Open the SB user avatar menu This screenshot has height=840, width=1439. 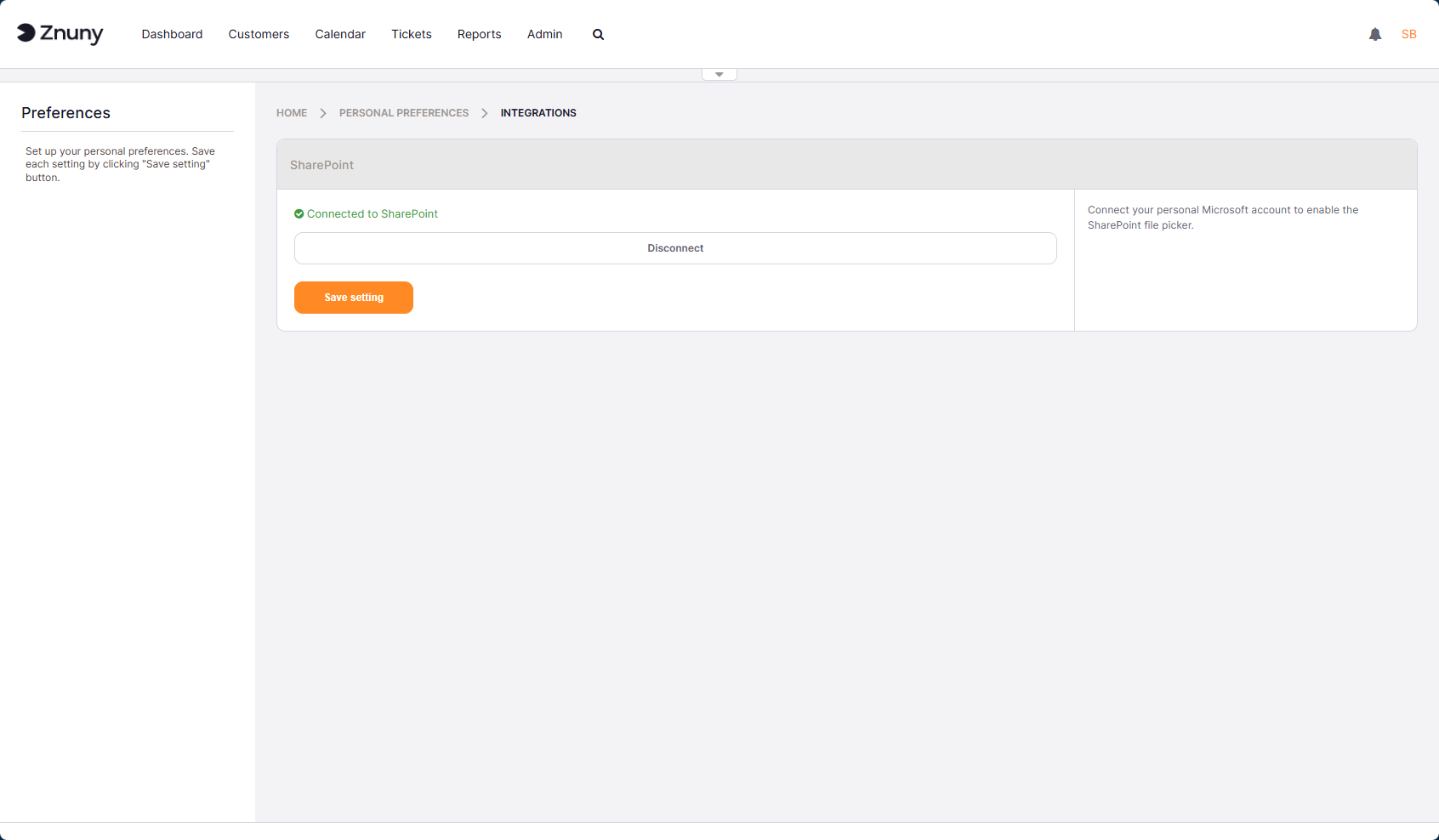click(1409, 34)
